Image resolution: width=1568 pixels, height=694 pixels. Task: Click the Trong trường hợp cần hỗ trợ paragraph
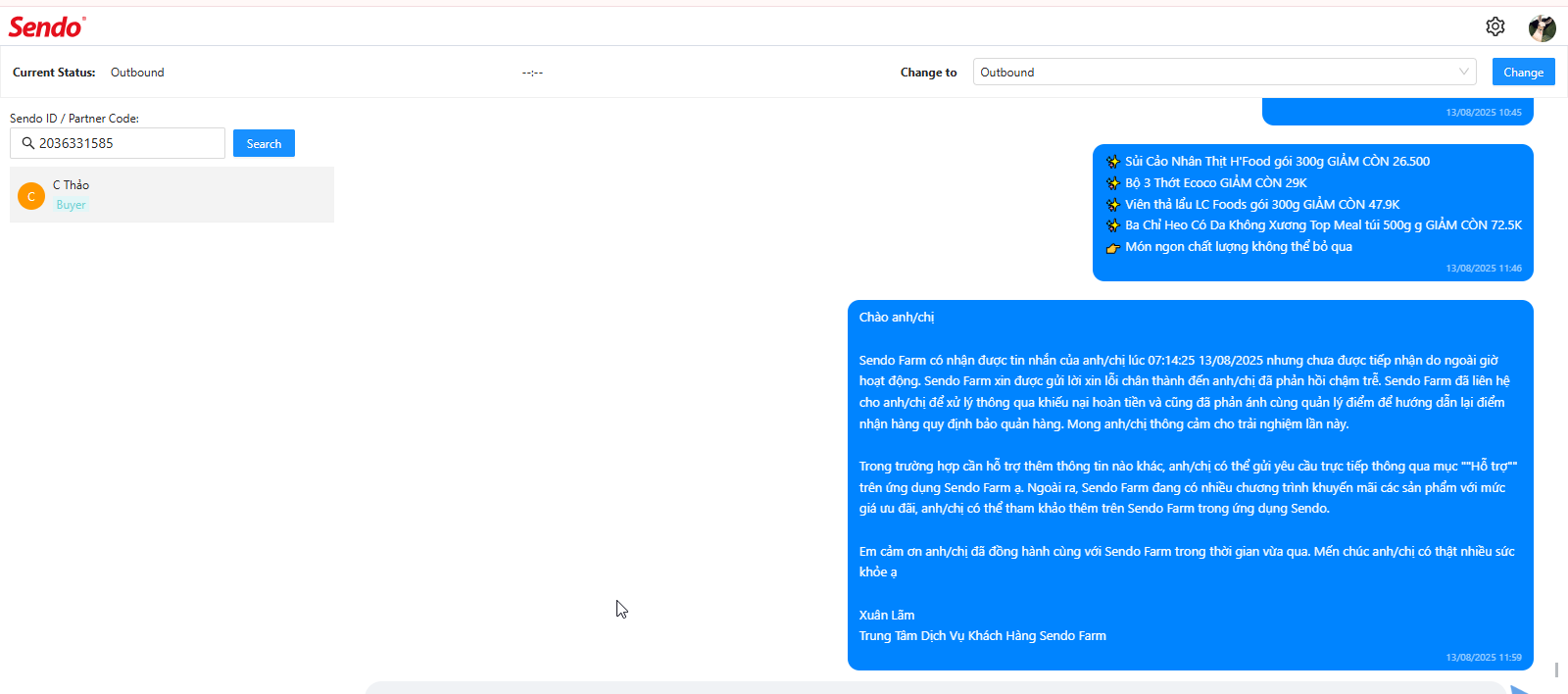click(1188, 487)
